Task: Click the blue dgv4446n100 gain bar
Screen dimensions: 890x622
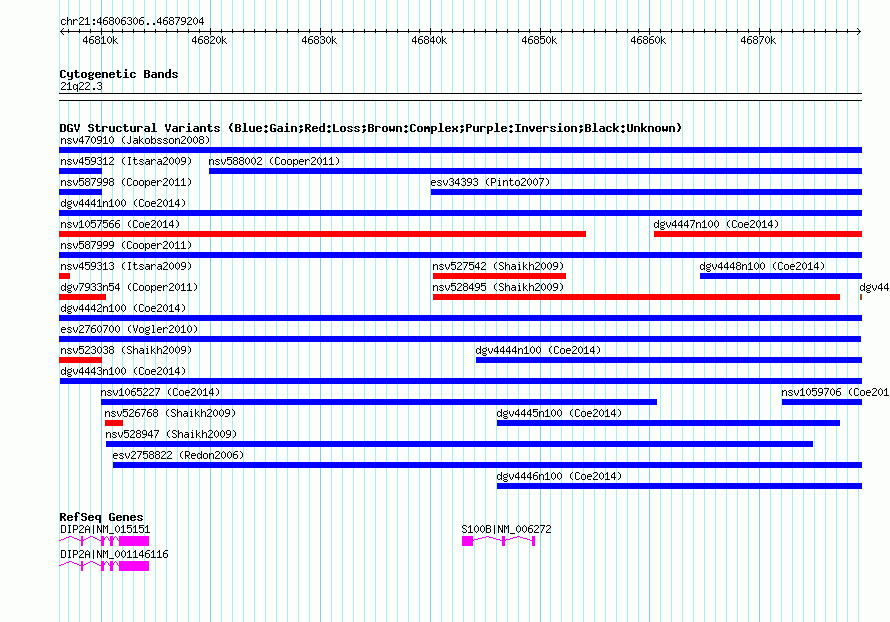Action: [x=679, y=486]
